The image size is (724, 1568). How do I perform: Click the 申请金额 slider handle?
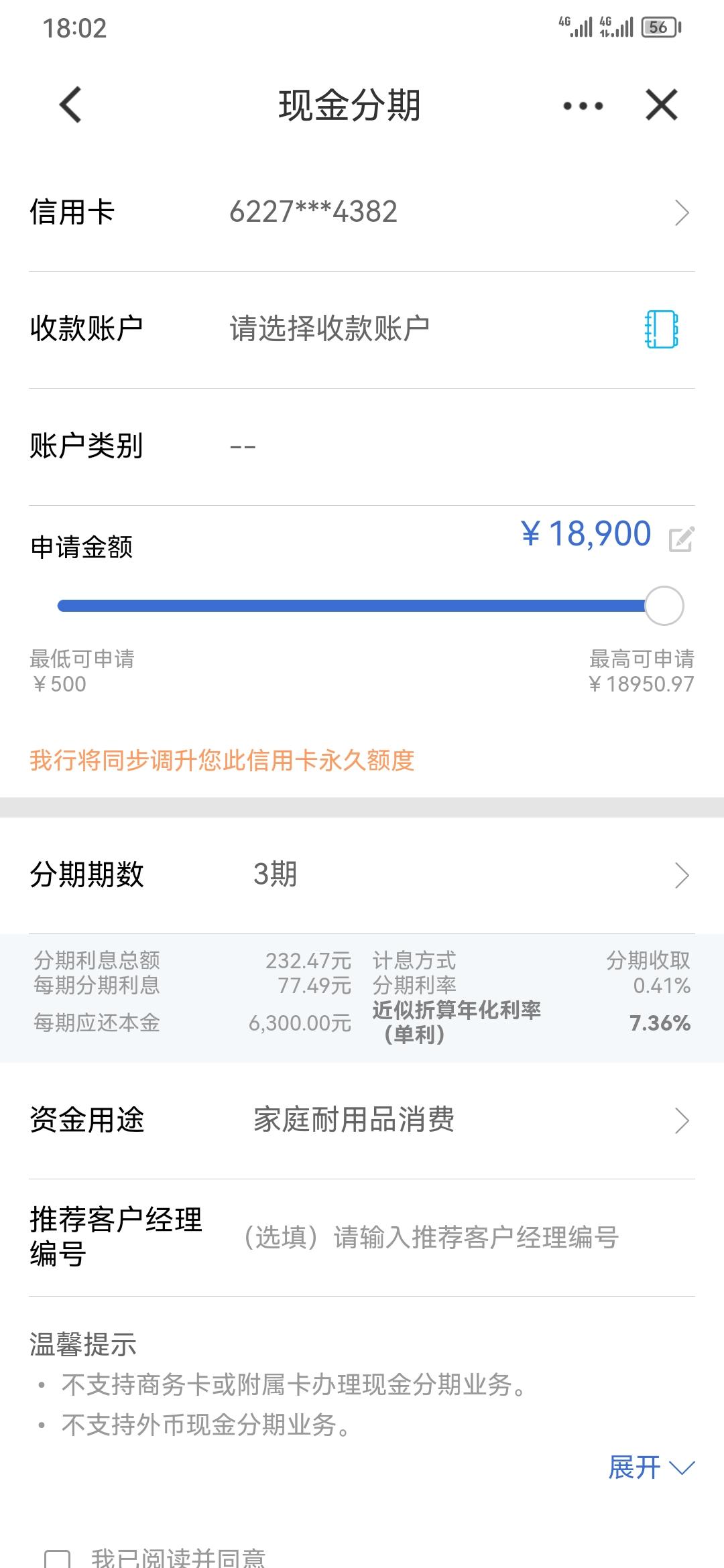click(x=664, y=606)
